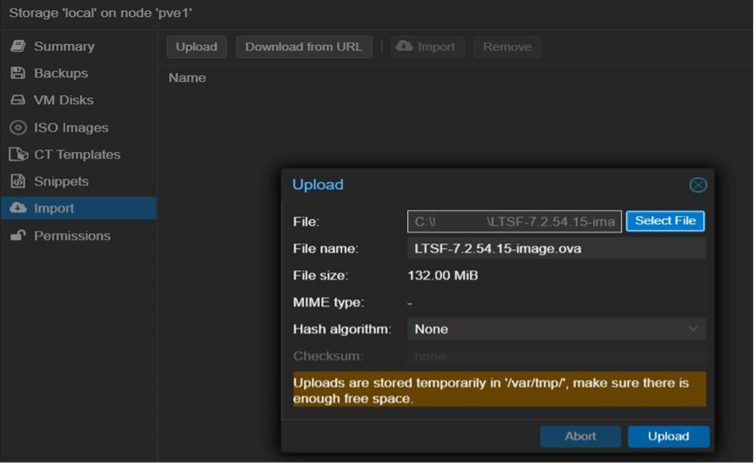Viewport: 756px width, 464px height.
Task: Click the blue Upload button in dialog
Action: [x=668, y=436]
